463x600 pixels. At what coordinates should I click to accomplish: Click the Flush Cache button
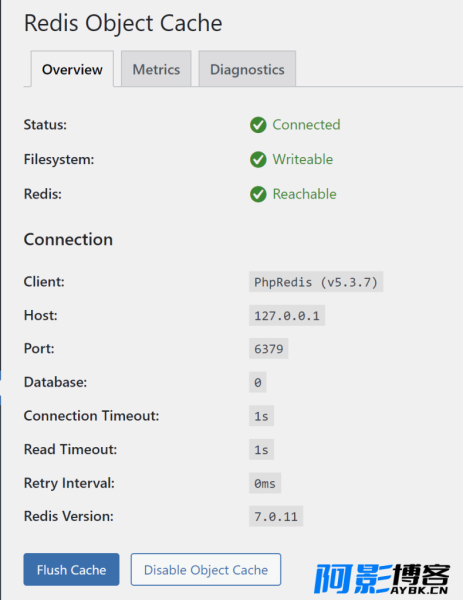tap(71, 569)
